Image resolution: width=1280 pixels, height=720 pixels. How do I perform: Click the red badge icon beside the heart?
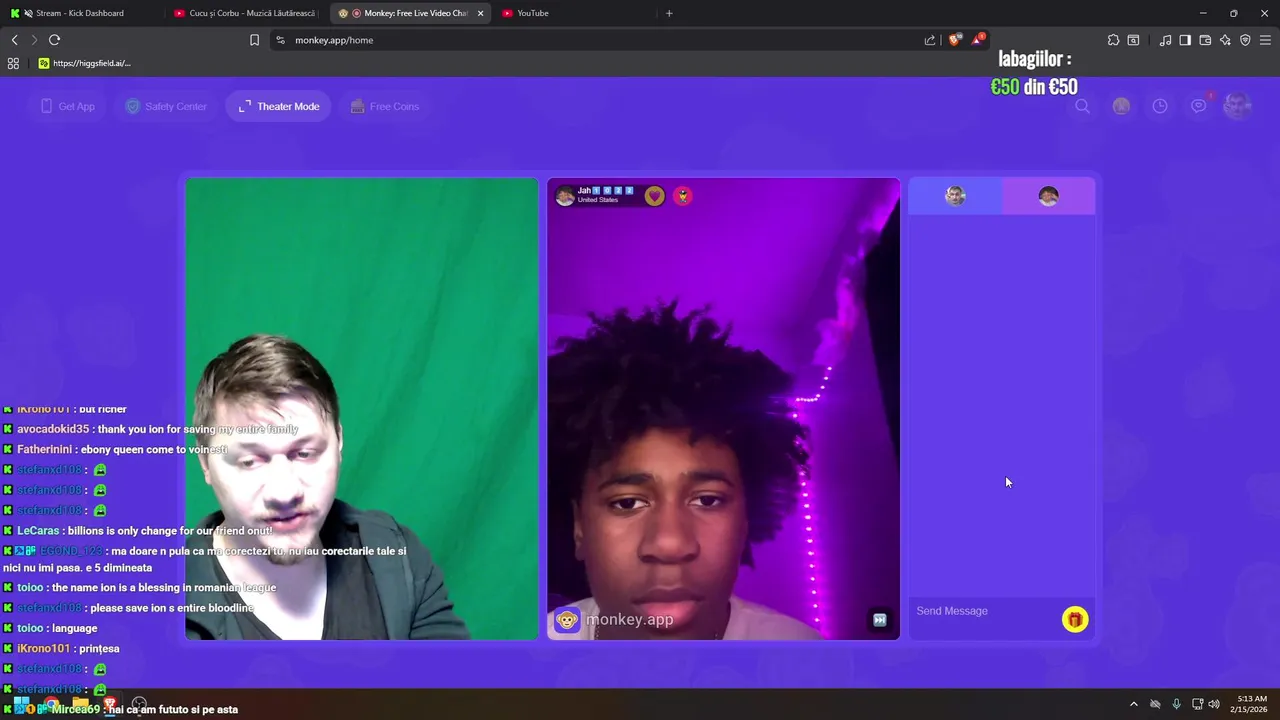(683, 196)
